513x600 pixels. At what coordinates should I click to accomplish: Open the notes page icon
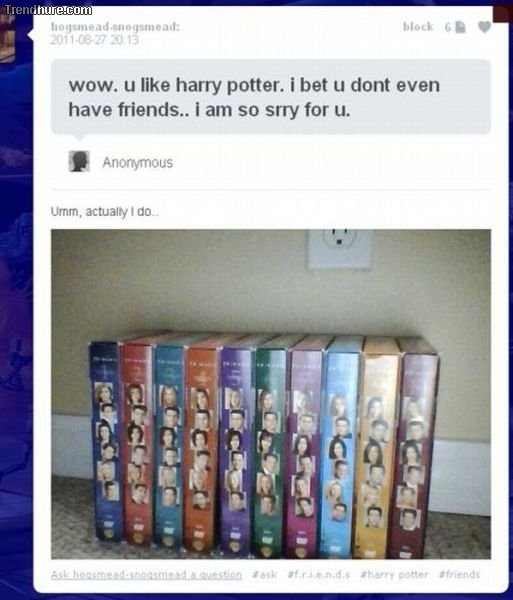click(x=461, y=27)
